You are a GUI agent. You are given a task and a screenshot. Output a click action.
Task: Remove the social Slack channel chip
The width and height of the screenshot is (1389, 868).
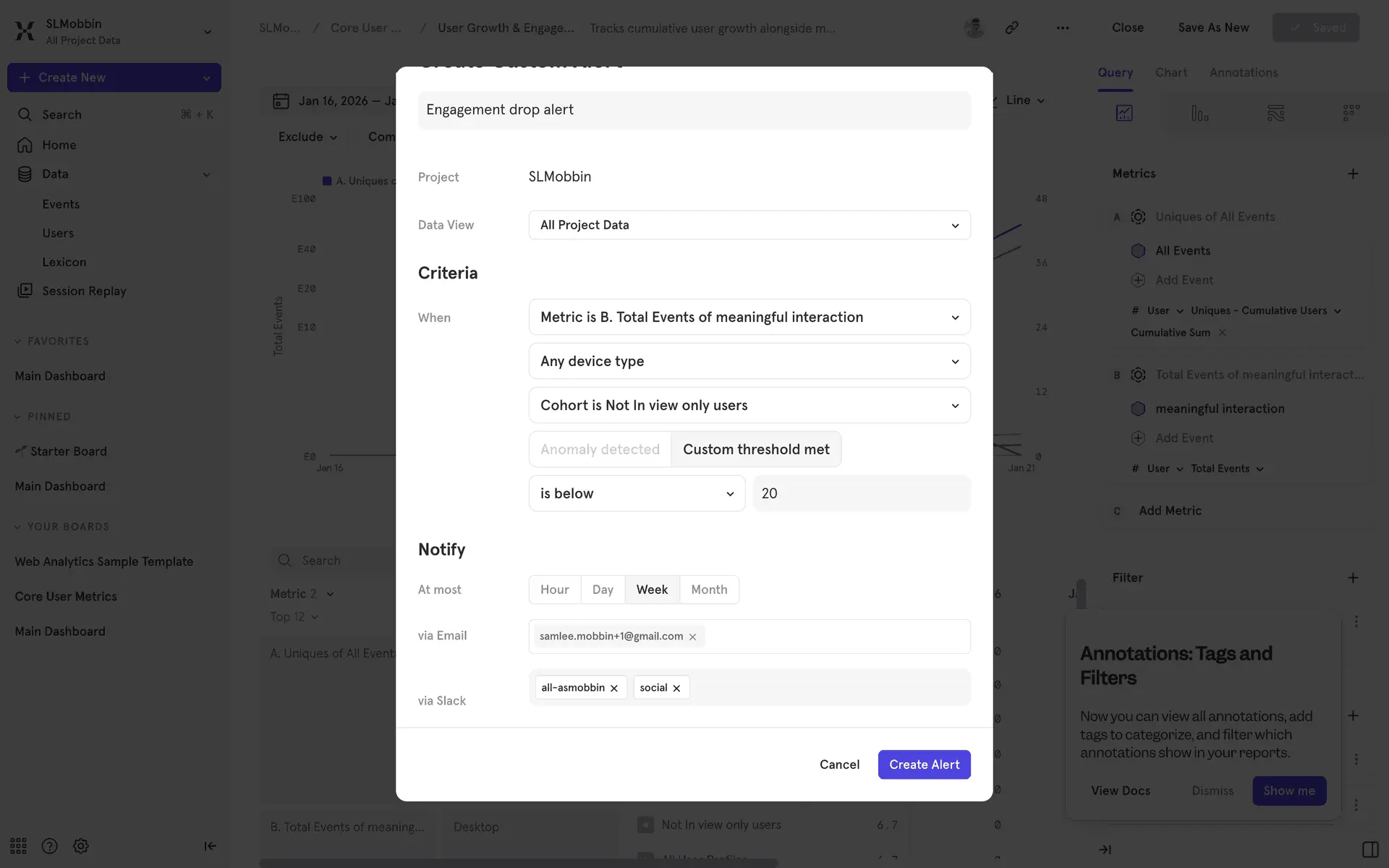(676, 689)
